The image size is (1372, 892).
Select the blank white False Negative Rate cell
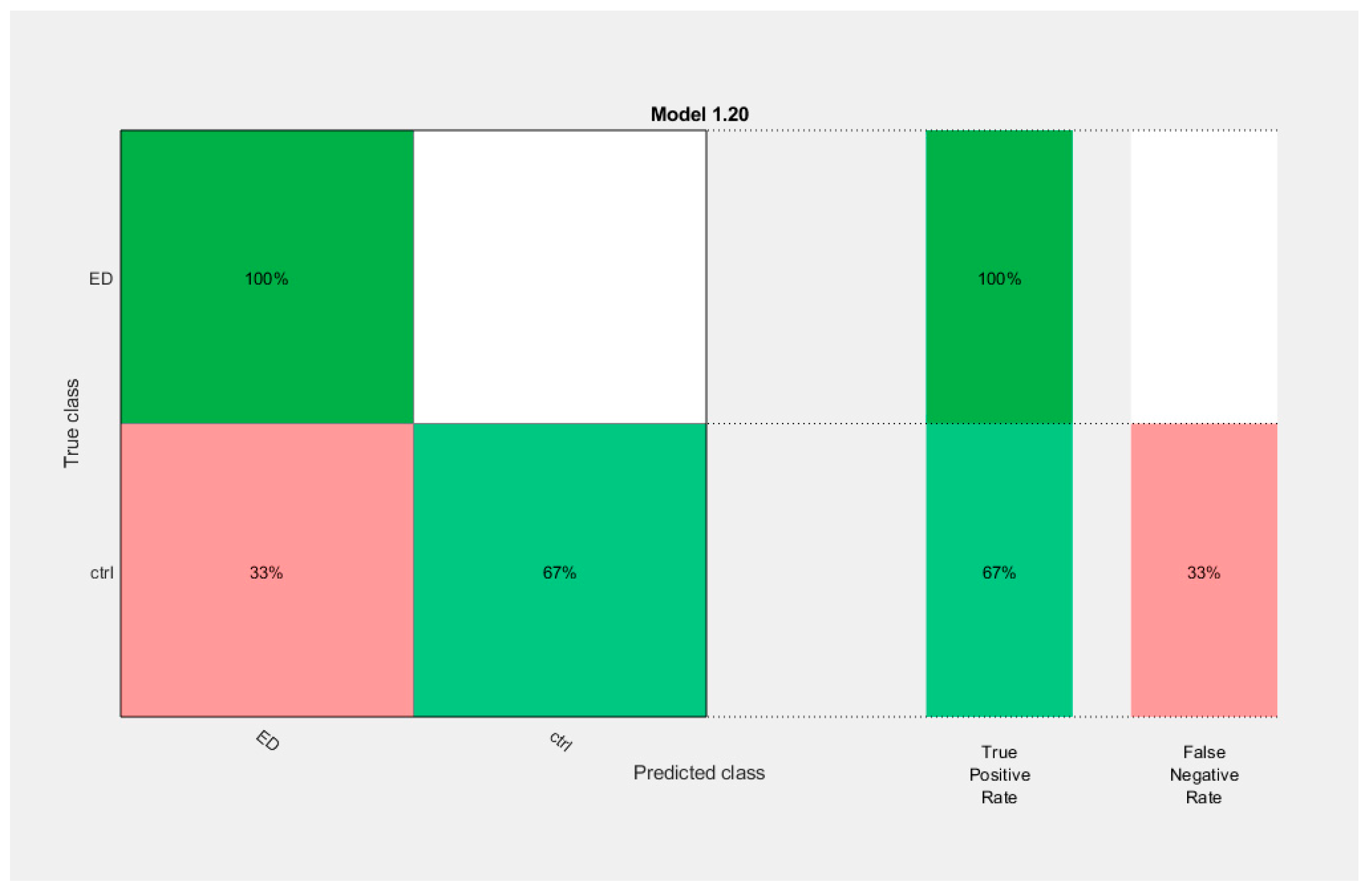[1204, 277]
